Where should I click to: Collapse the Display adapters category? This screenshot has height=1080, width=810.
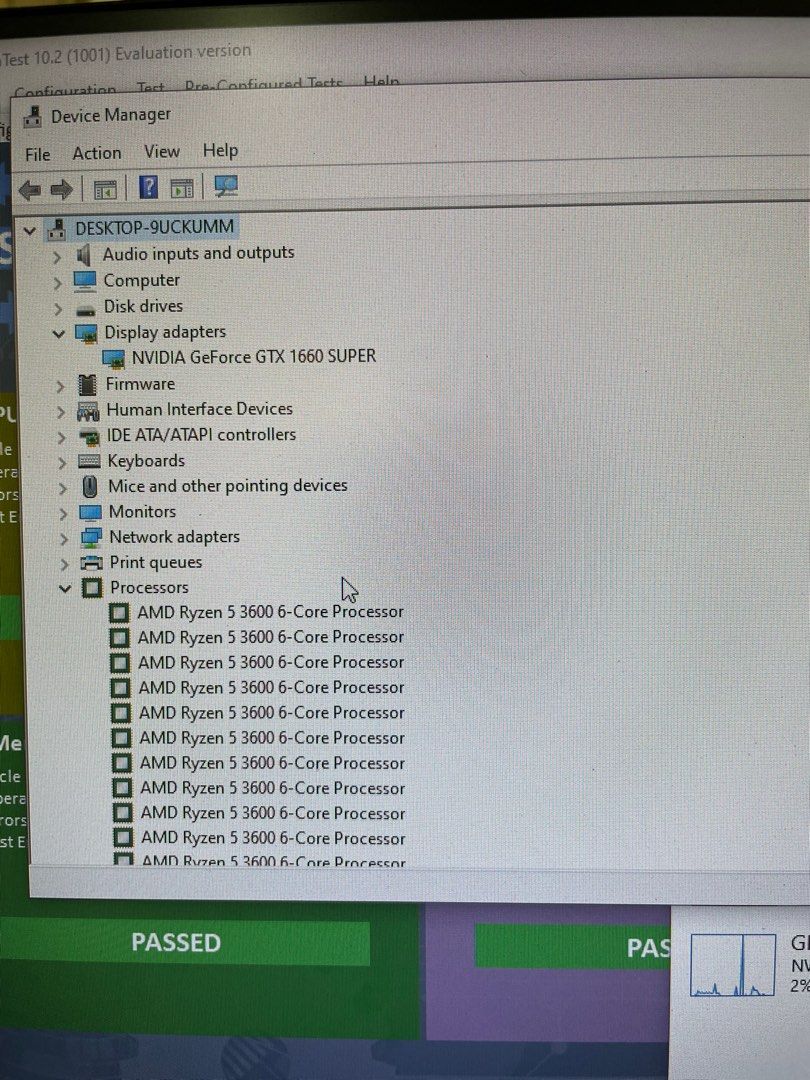(x=58, y=332)
